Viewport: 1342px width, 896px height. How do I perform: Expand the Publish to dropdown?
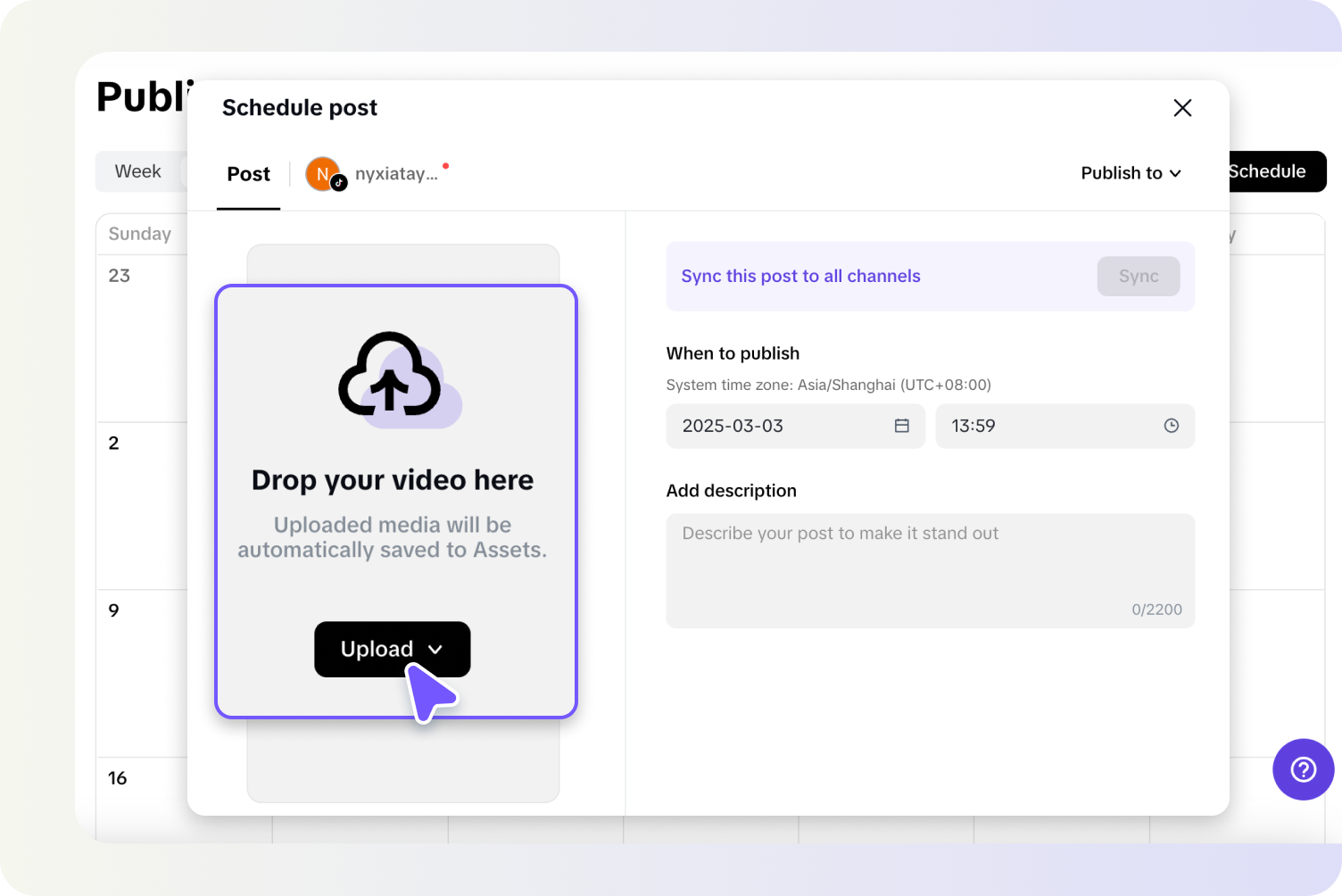click(1131, 172)
